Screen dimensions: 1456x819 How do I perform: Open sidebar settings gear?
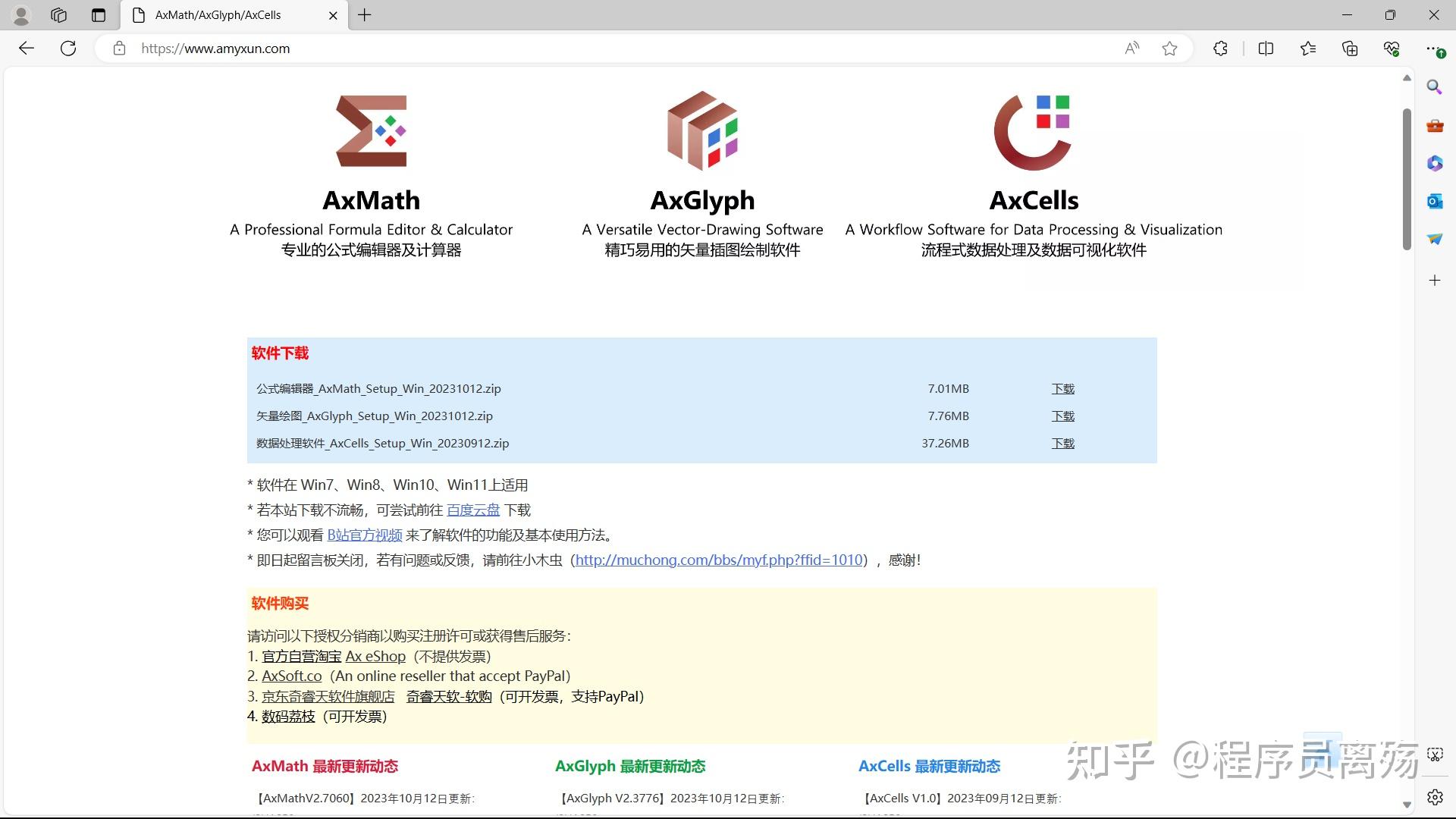[1436, 797]
